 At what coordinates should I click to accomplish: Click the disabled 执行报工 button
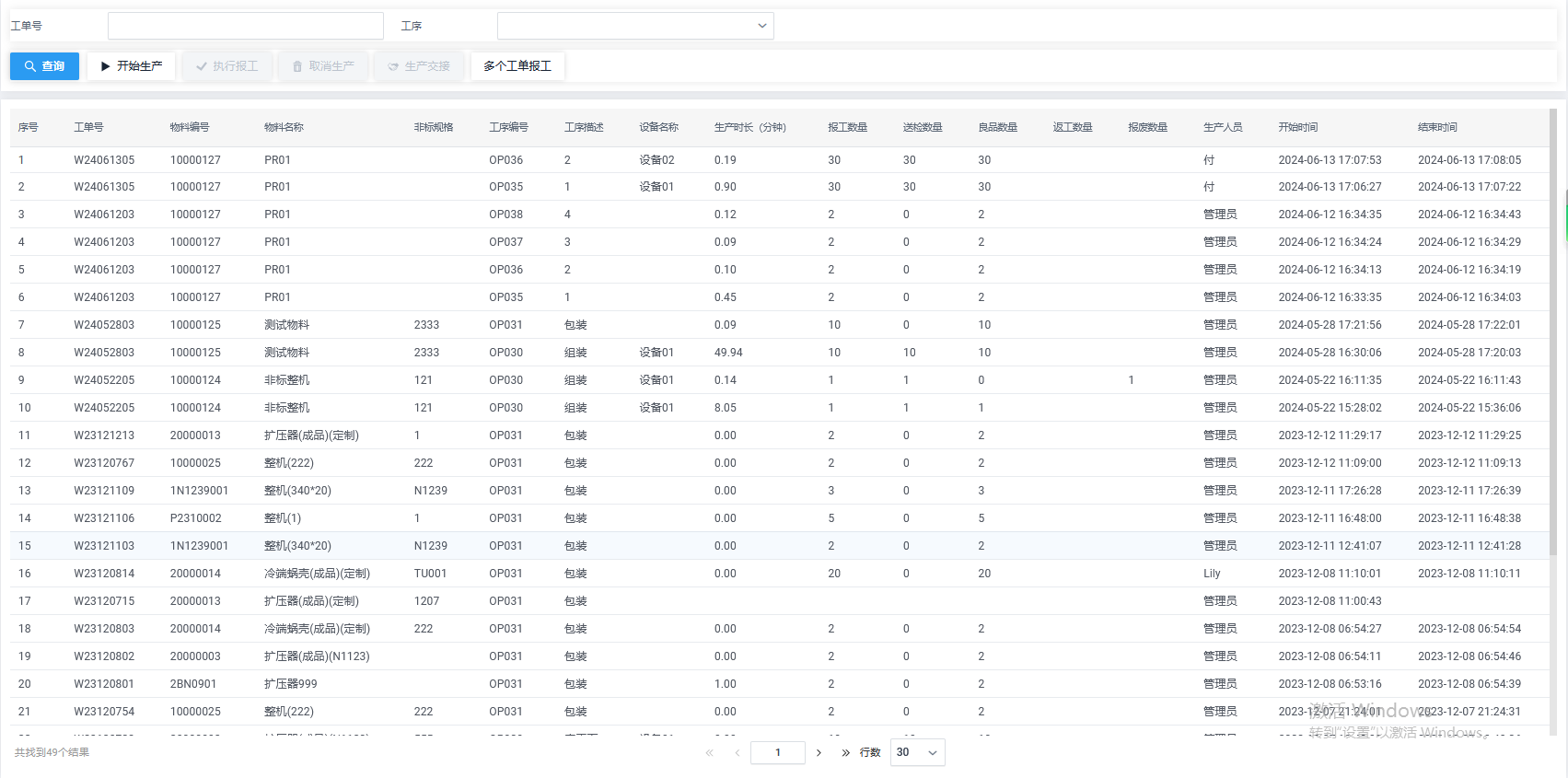click(x=226, y=66)
